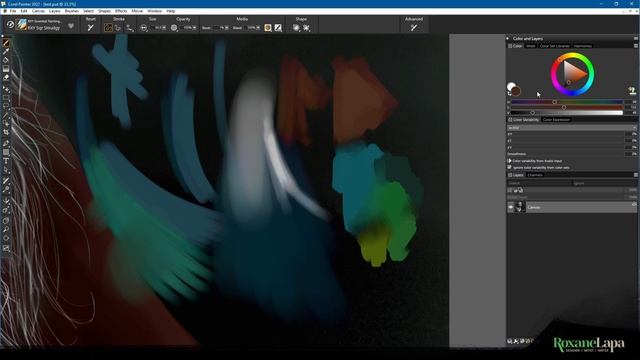Open the color variability mode dropdown
The height and width of the screenshot is (360, 640).
coord(571,128)
